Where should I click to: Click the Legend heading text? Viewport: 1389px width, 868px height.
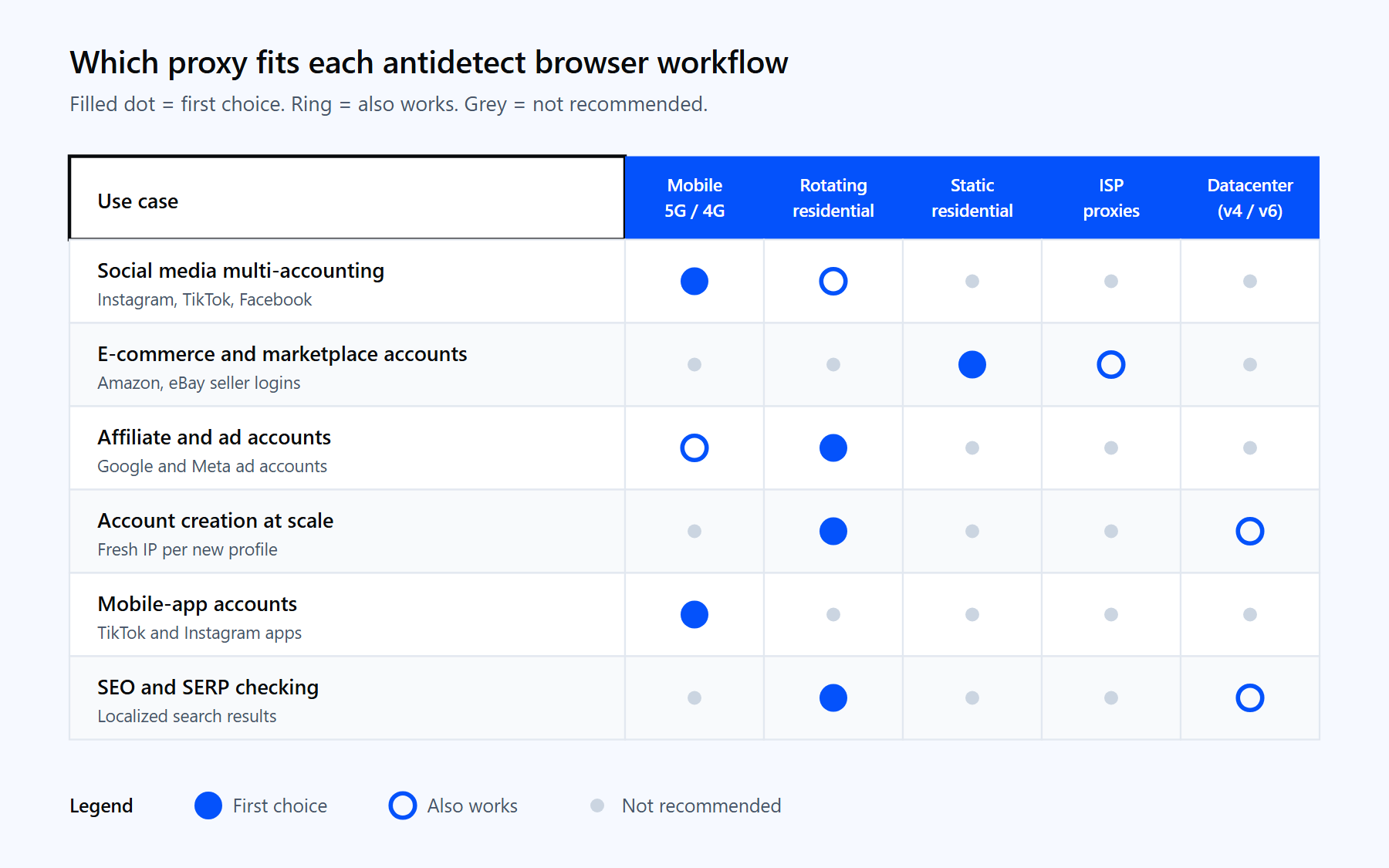(x=101, y=806)
